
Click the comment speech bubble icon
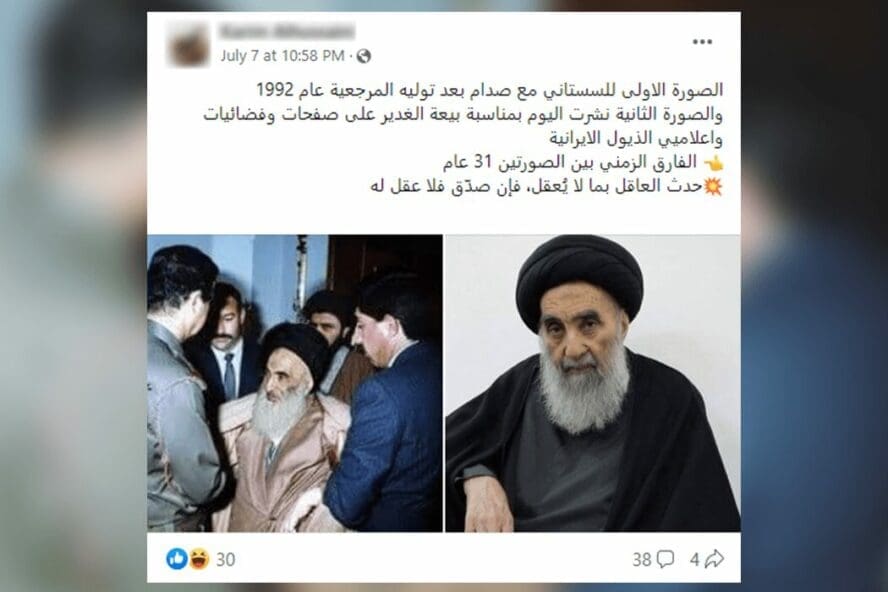(x=665, y=559)
